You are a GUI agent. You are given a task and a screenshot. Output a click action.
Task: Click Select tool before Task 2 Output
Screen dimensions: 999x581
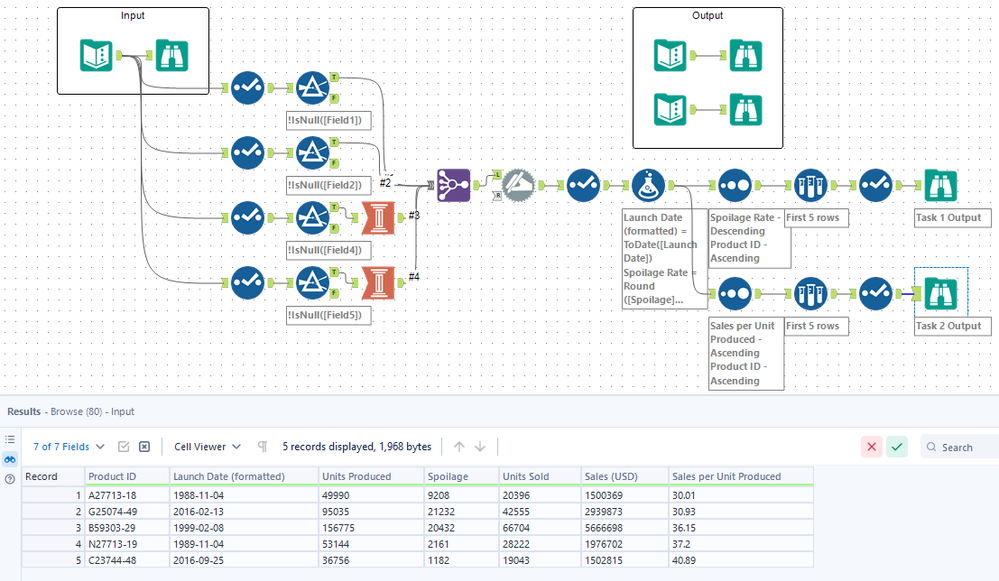876,294
